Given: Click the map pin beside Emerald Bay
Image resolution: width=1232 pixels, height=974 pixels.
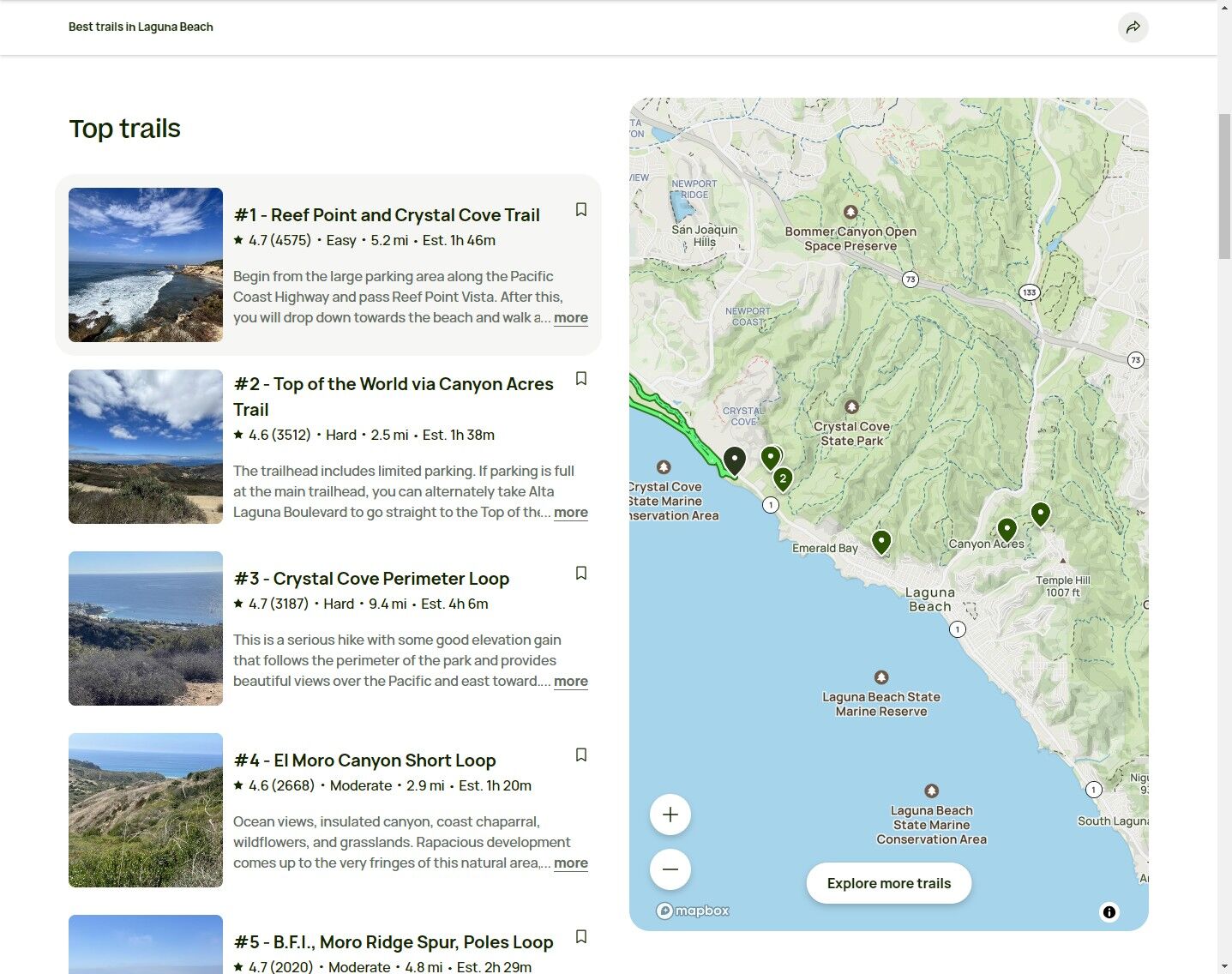Looking at the screenshot, I should [x=881, y=542].
